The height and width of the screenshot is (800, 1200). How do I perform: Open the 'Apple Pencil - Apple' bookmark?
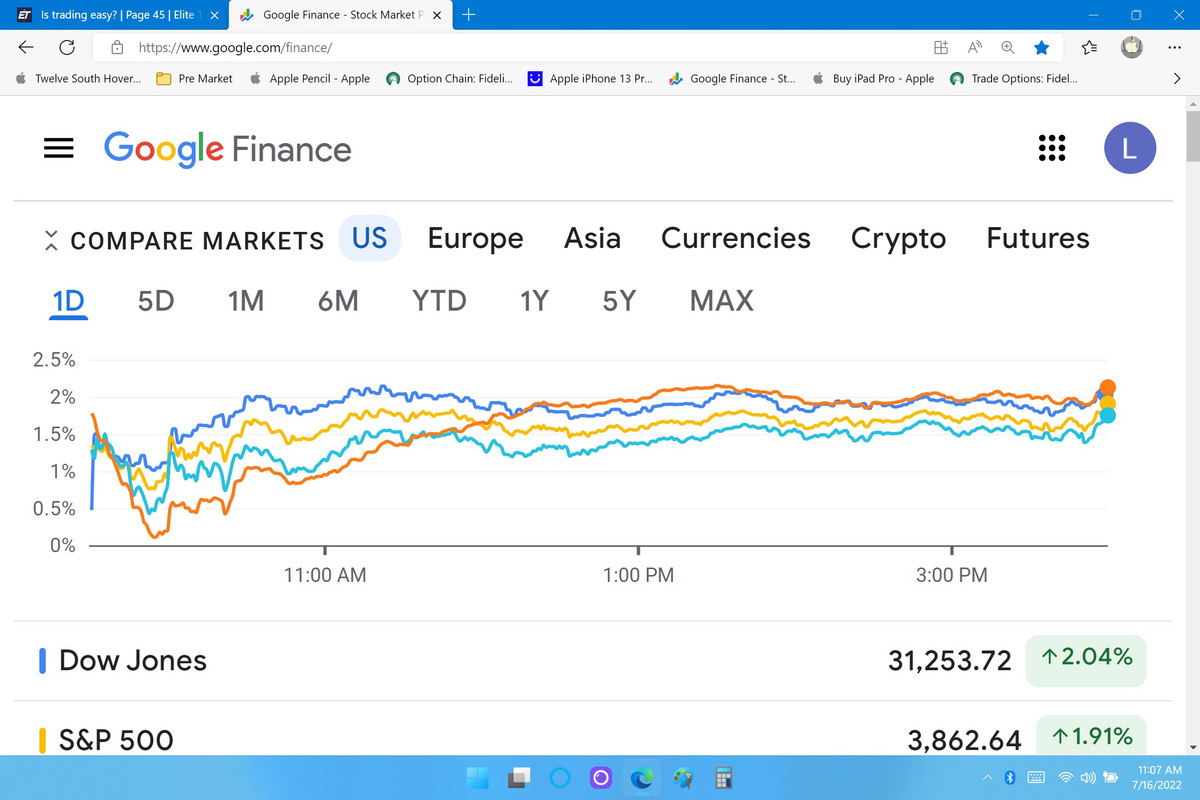(x=310, y=78)
